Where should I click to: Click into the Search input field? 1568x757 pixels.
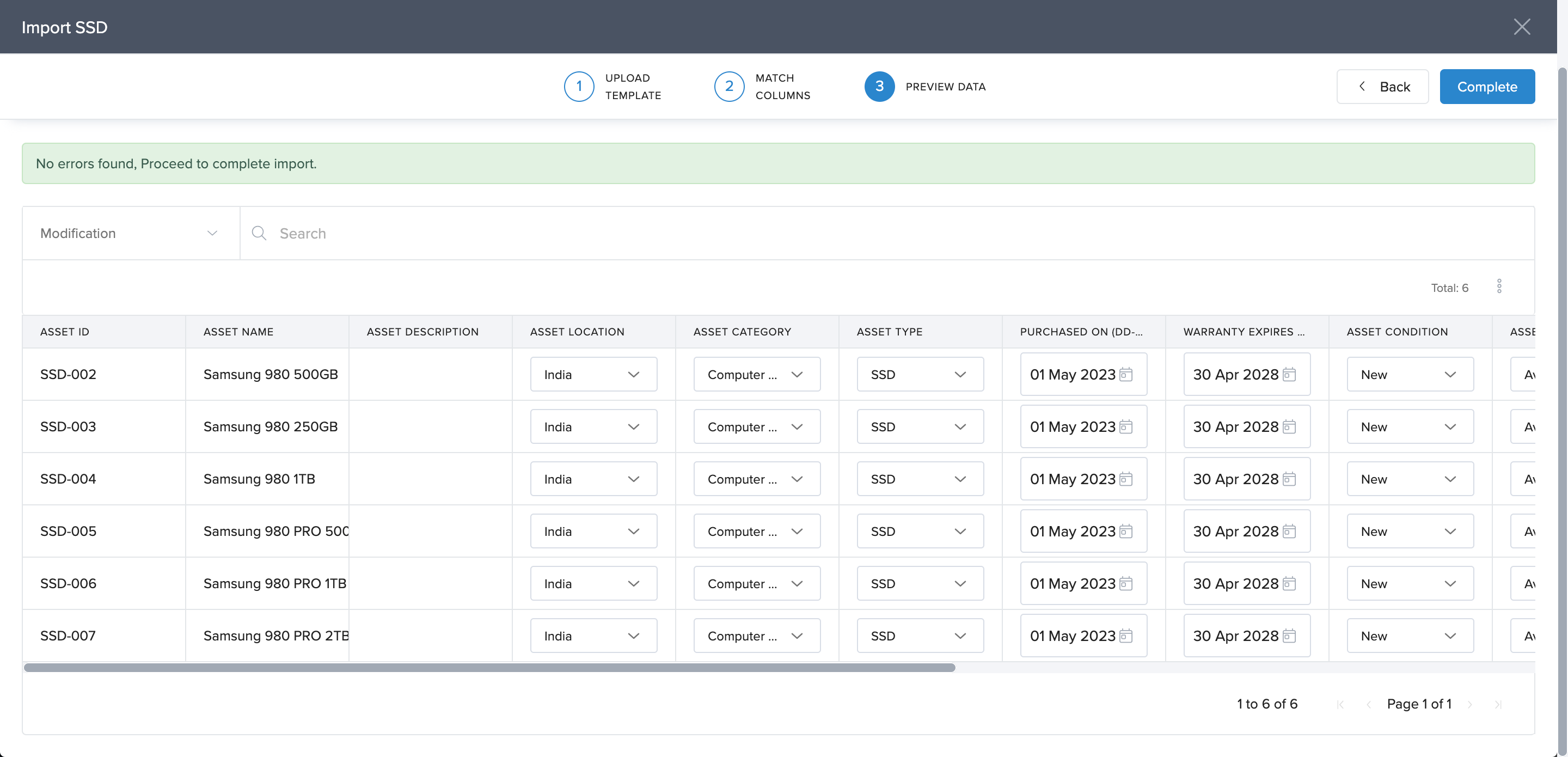(x=852, y=233)
